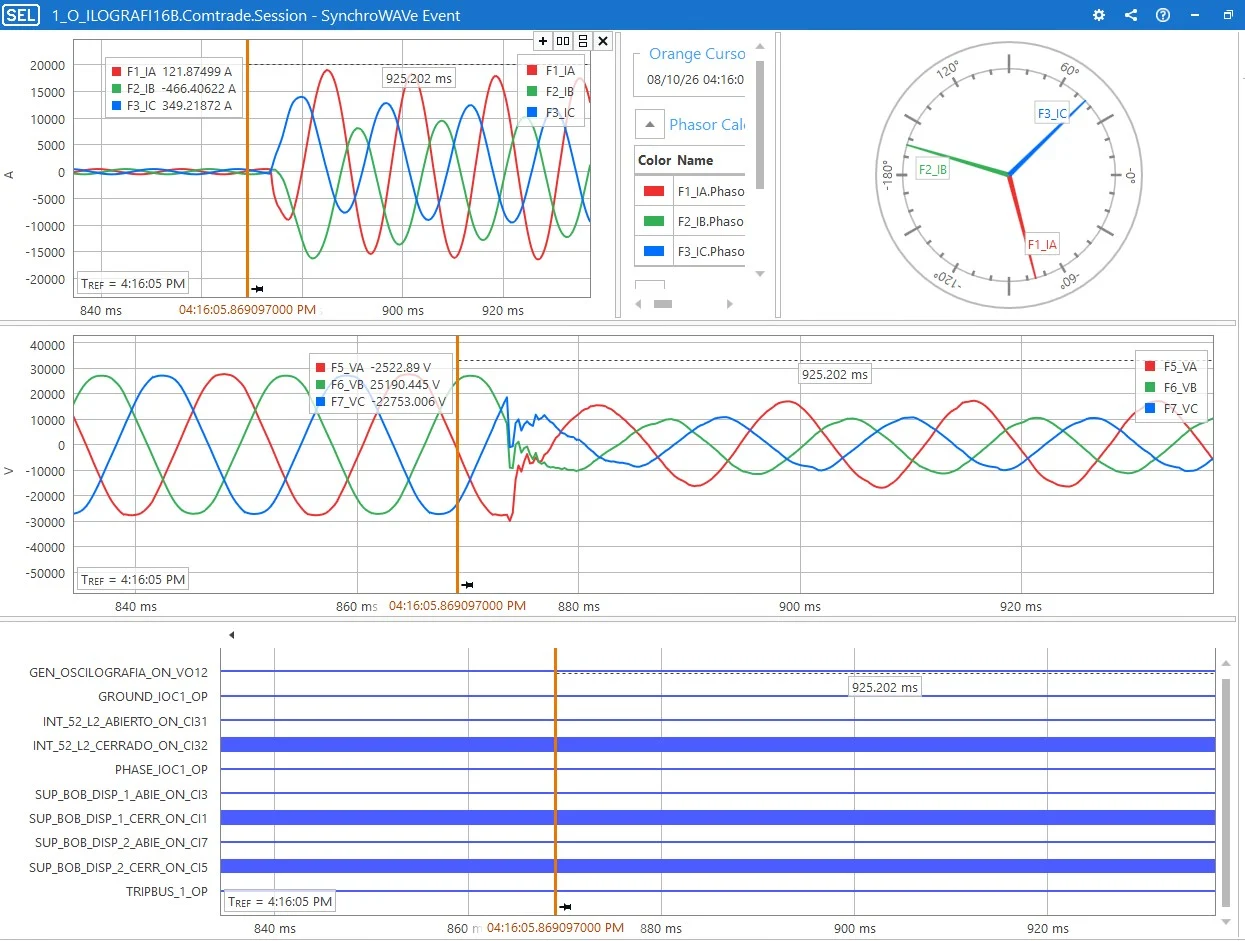Toggle F1_IA in current chart legend
The width and height of the screenshot is (1245, 941).
click(x=553, y=70)
